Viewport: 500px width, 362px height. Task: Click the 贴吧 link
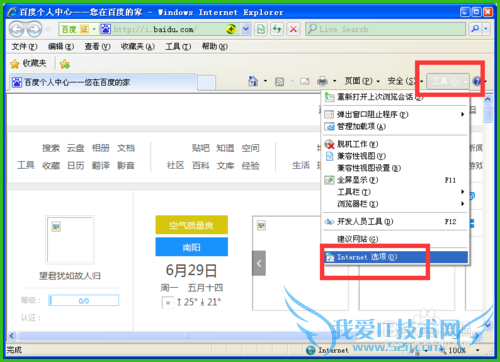coord(201,148)
